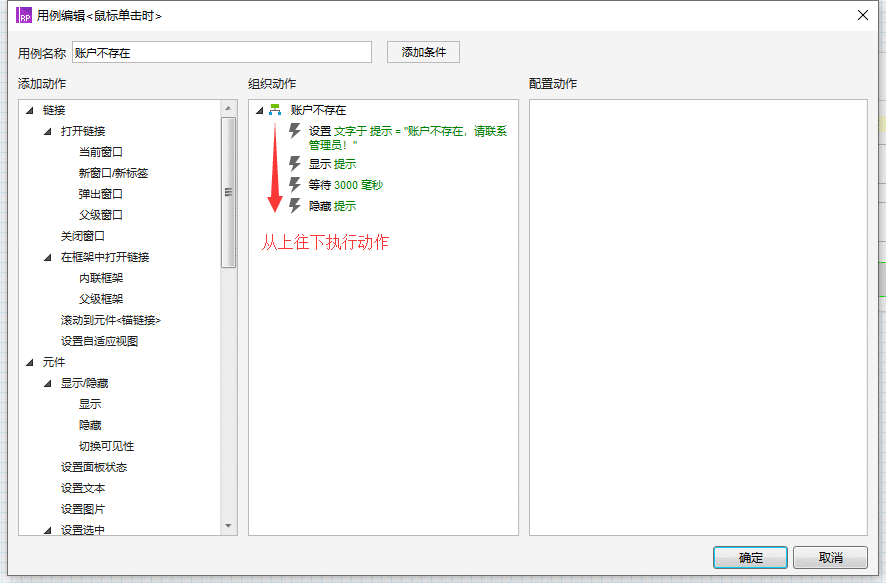Add the 设置面板状态 action
This screenshot has height=583, width=886.
point(94,467)
